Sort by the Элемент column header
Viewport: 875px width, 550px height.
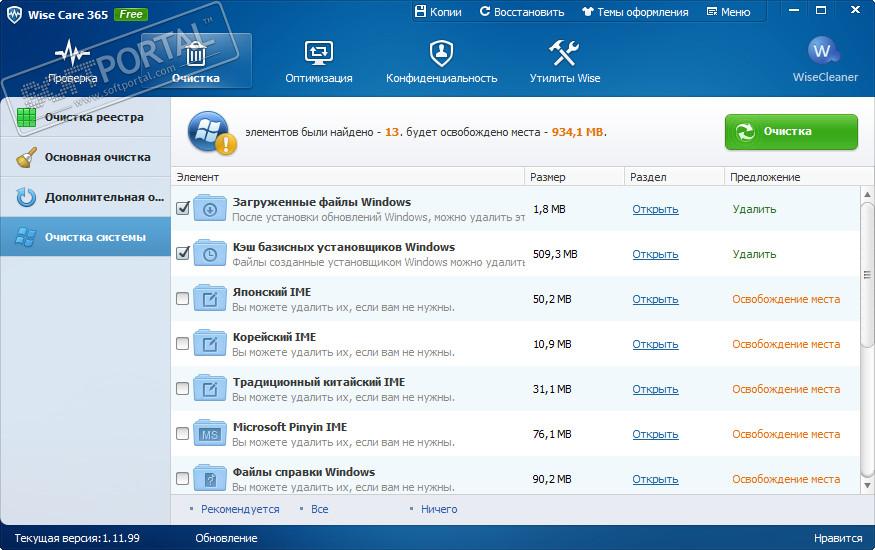tap(348, 177)
